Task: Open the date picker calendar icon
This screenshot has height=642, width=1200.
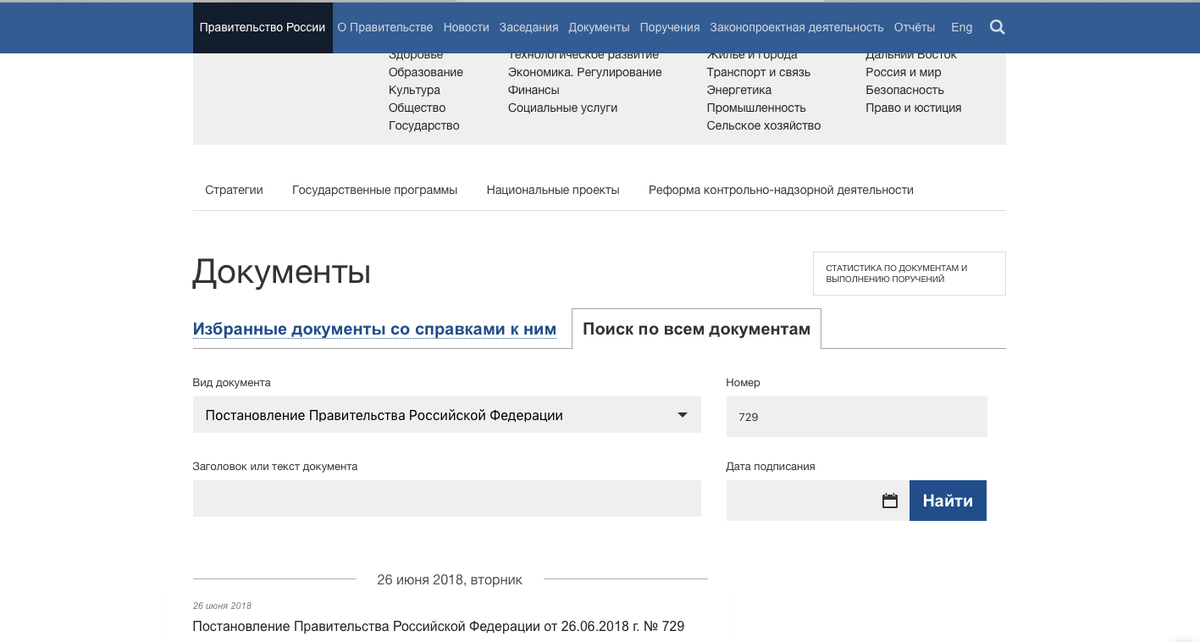Action: pyautogui.click(x=890, y=501)
